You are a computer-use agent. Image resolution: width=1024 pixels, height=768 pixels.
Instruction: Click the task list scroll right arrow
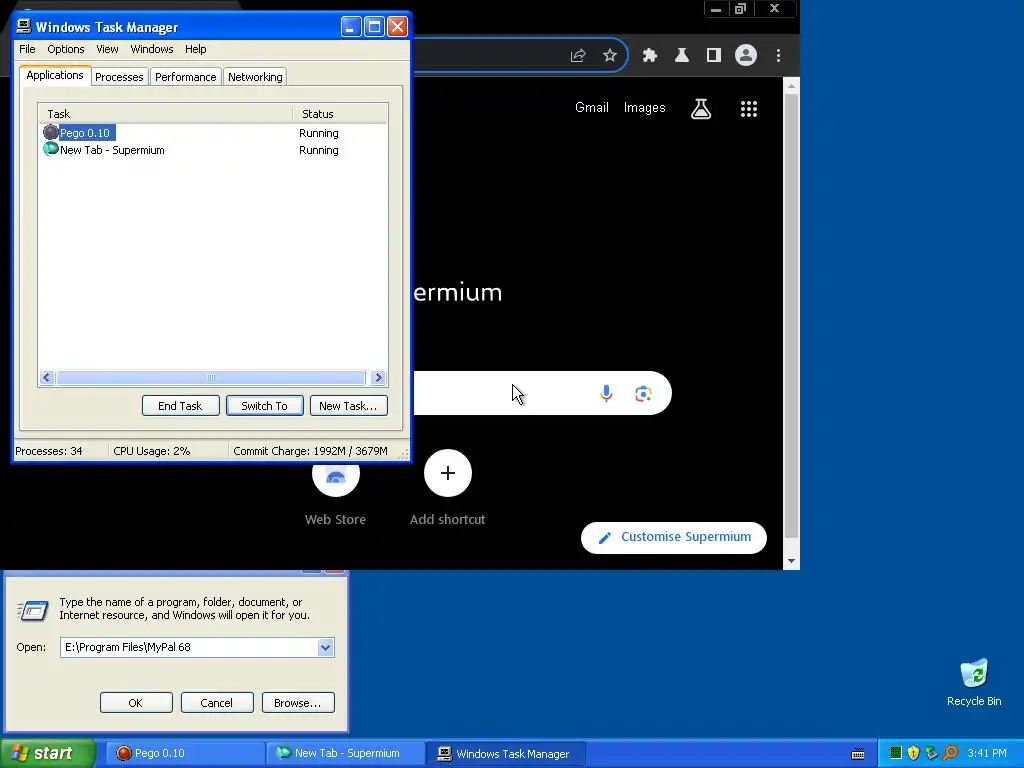(378, 377)
